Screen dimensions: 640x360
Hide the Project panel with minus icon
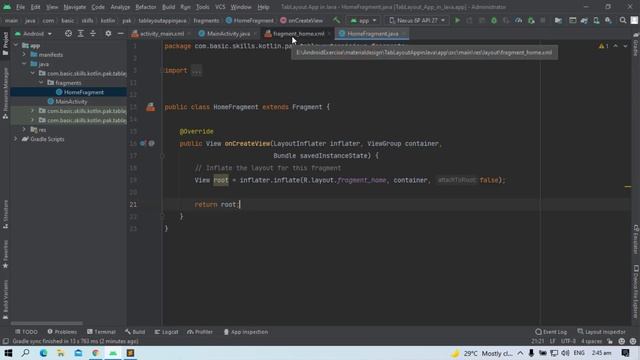click(120, 33)
